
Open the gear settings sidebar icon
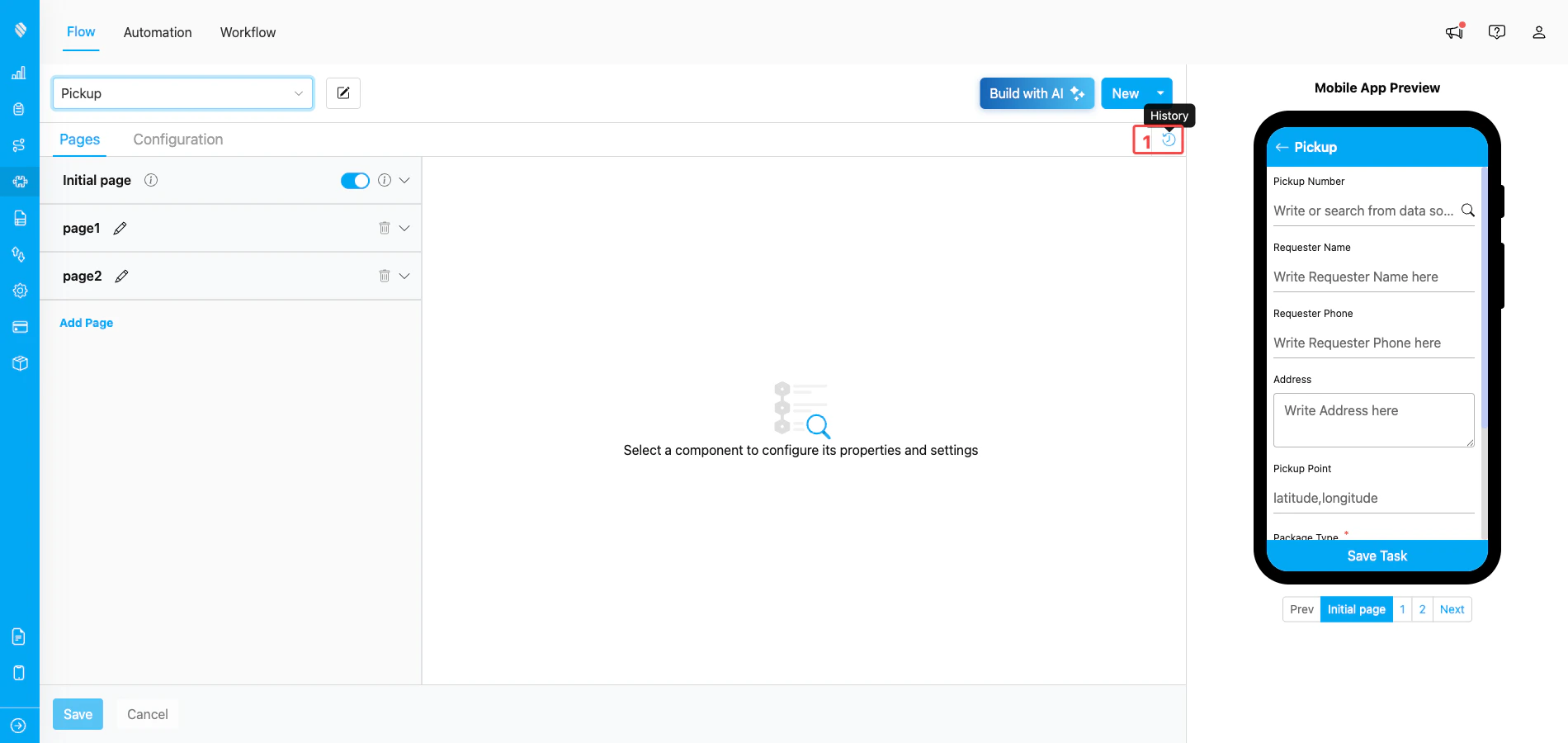coord(20,291)
